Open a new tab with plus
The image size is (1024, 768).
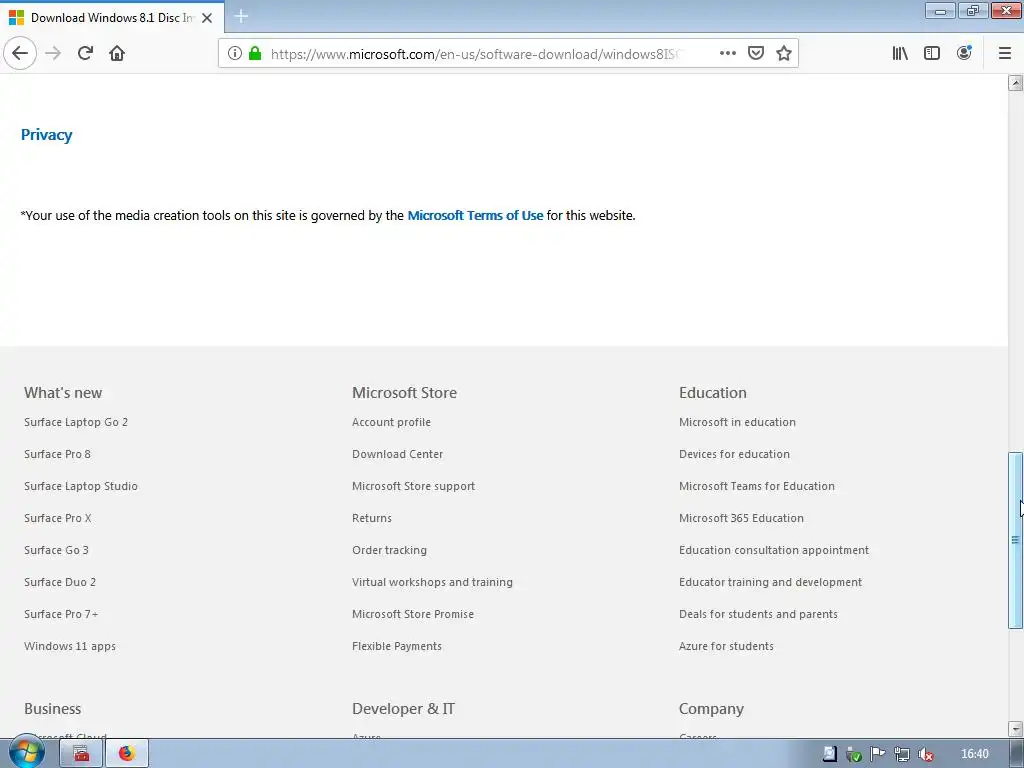point(241,16)
